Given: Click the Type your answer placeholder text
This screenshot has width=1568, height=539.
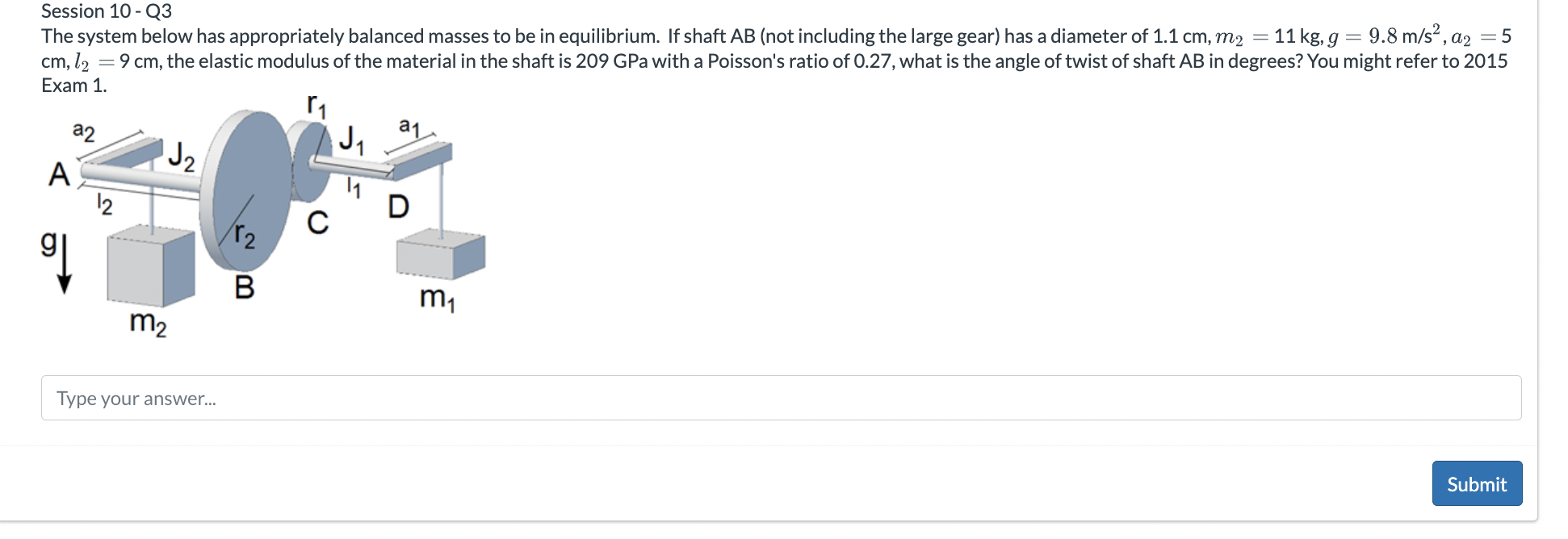Looking at the screenshot, I should [136, 398].
